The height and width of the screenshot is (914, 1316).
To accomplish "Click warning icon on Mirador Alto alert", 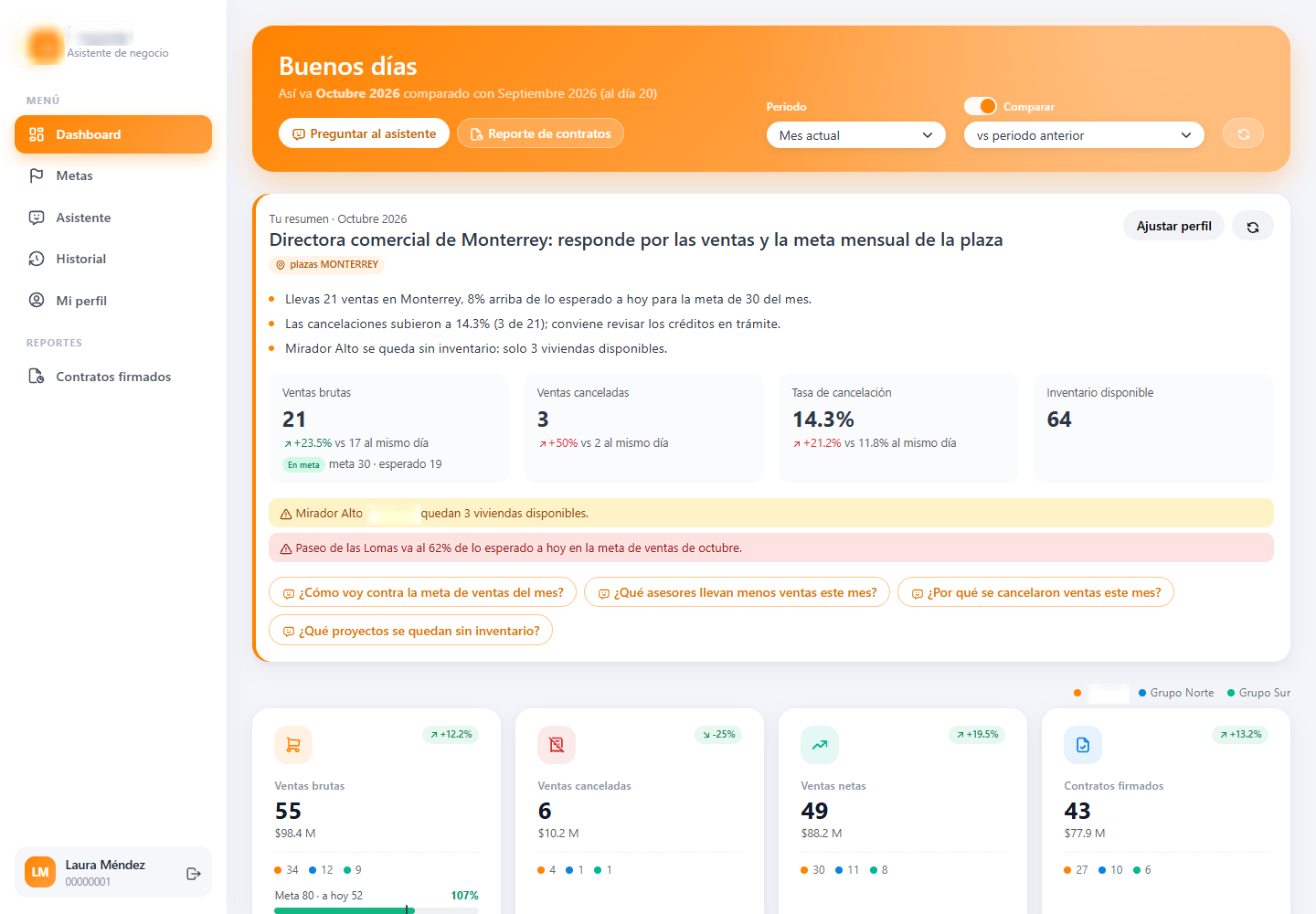I will click(x=286, y=514).
